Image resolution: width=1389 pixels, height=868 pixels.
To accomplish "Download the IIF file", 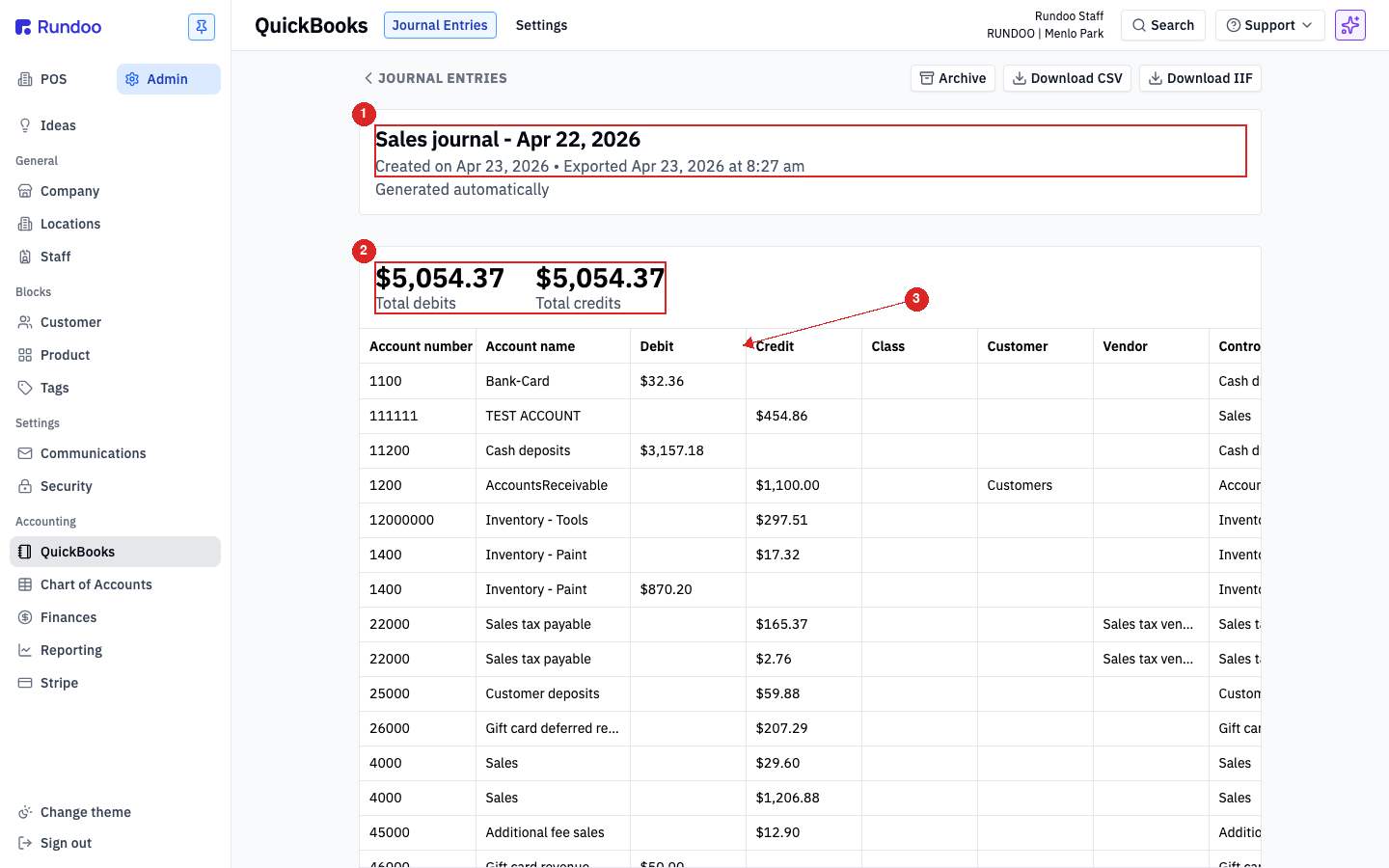I will (1200, 78).
